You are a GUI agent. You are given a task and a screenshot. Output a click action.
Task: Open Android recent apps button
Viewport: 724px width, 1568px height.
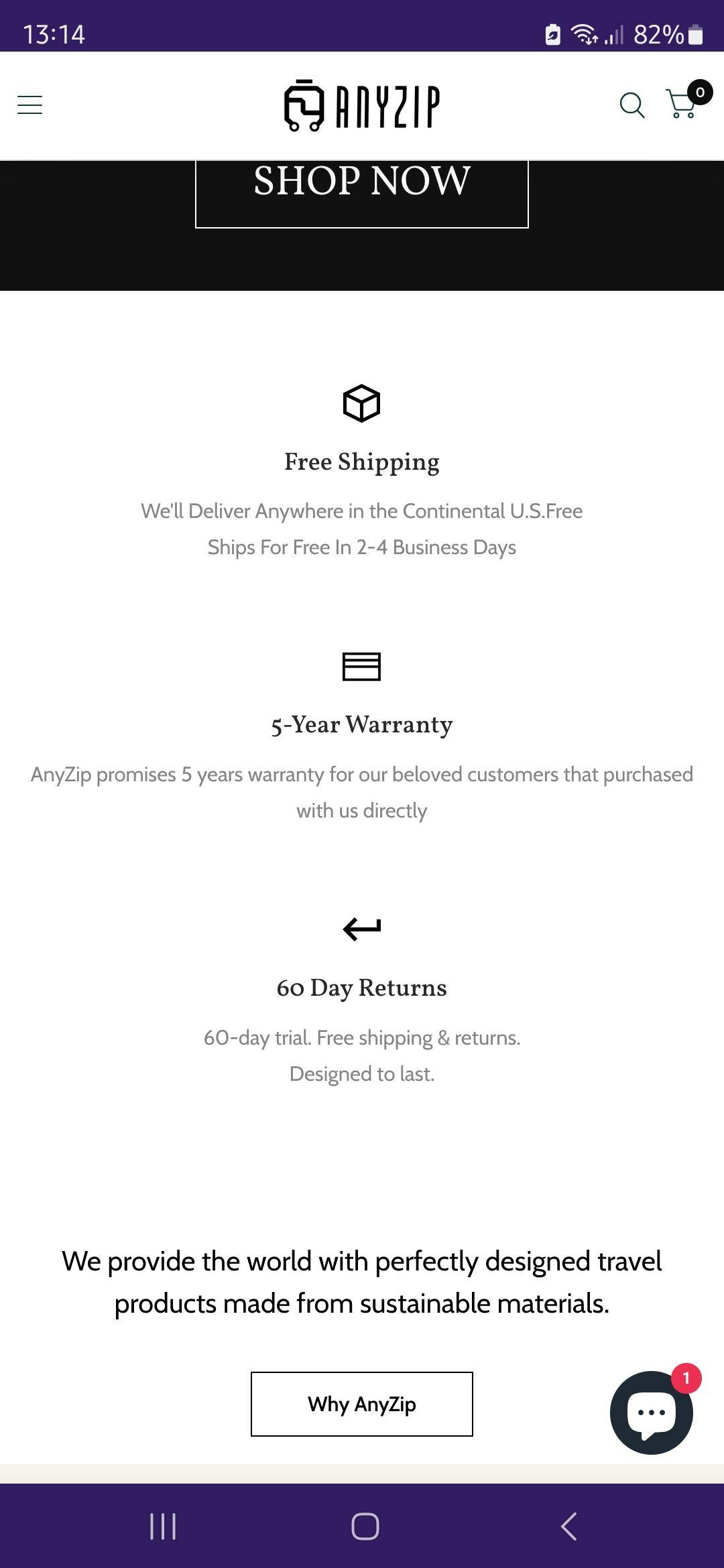pos(163,1526)
